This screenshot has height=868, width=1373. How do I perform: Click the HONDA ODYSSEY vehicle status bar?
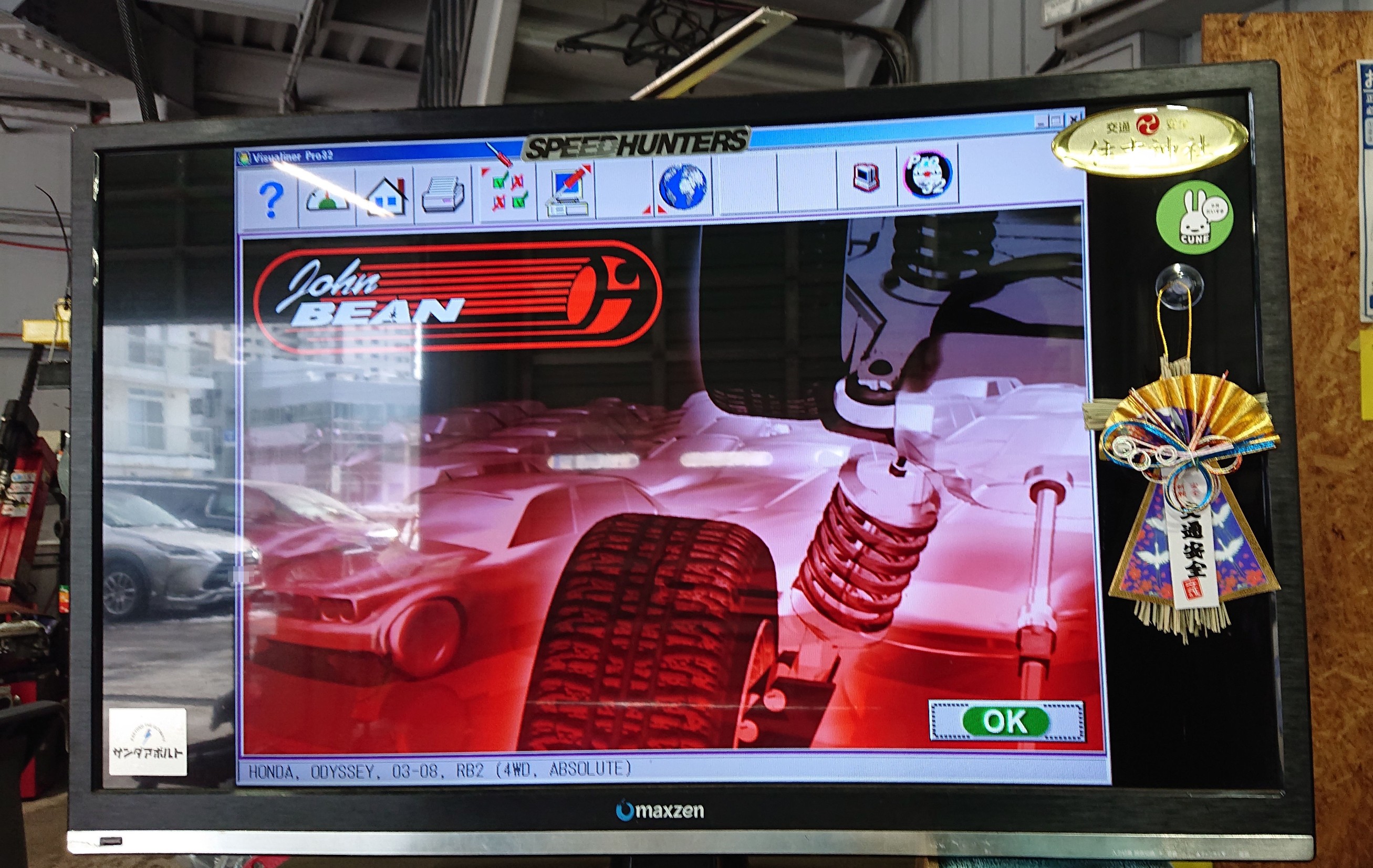(x=439, y=771)
